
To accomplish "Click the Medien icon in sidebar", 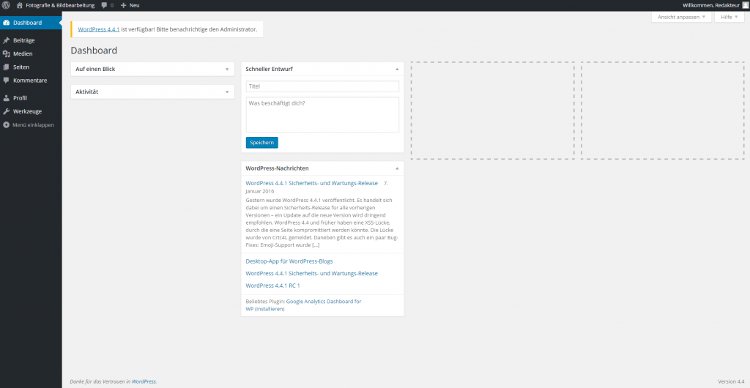I will tap(6, 54).
